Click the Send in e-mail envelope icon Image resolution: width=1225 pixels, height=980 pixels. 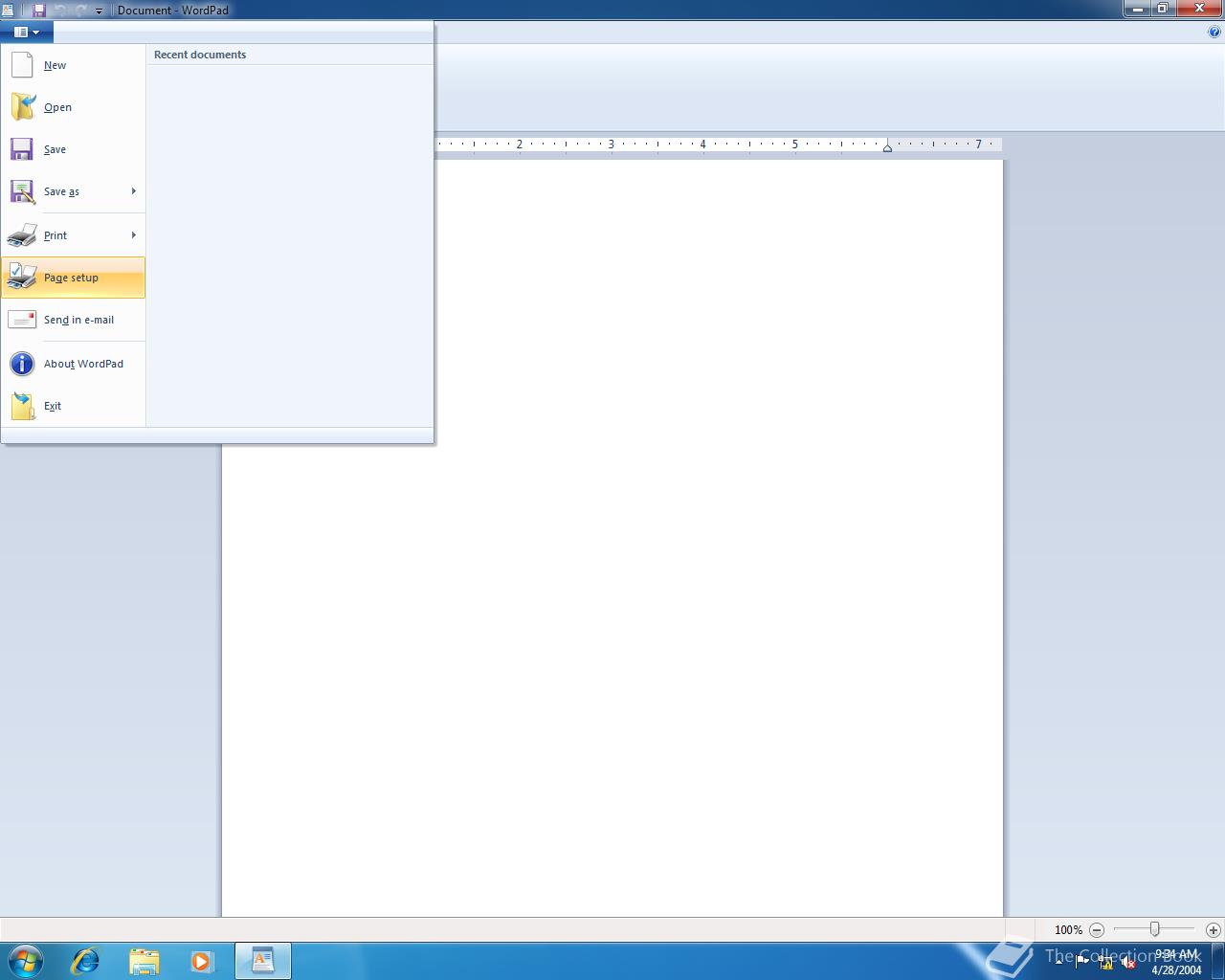point(22,320)
